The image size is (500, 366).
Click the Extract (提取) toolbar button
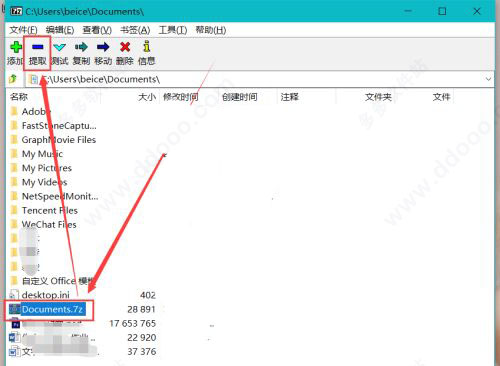point(37,53)
